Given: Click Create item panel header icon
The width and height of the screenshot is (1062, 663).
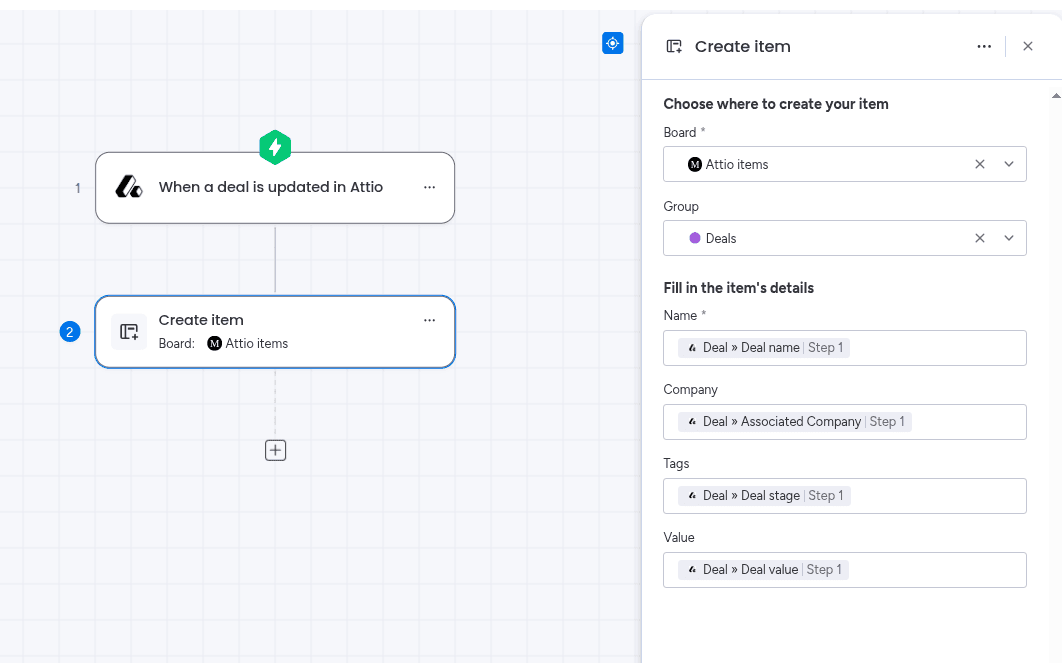Looking at the screenshot, I should click(x=674, y=46).
